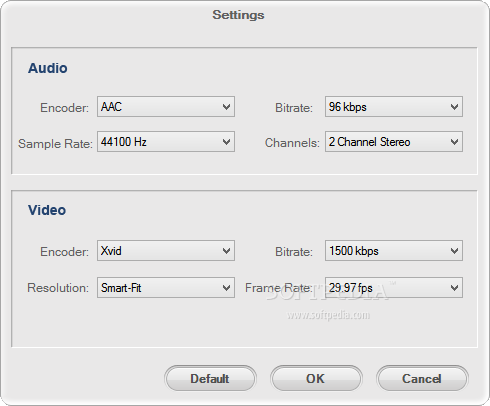This screenshot has height=406, width=490.
Task: Confirm settings with the OK button
Action: (x=316, y=379)
